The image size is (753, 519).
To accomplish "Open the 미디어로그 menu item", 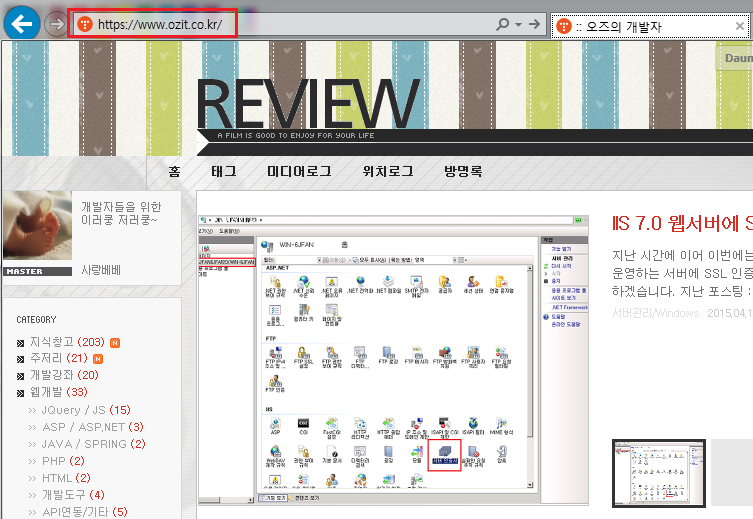I will pos(299,171).
